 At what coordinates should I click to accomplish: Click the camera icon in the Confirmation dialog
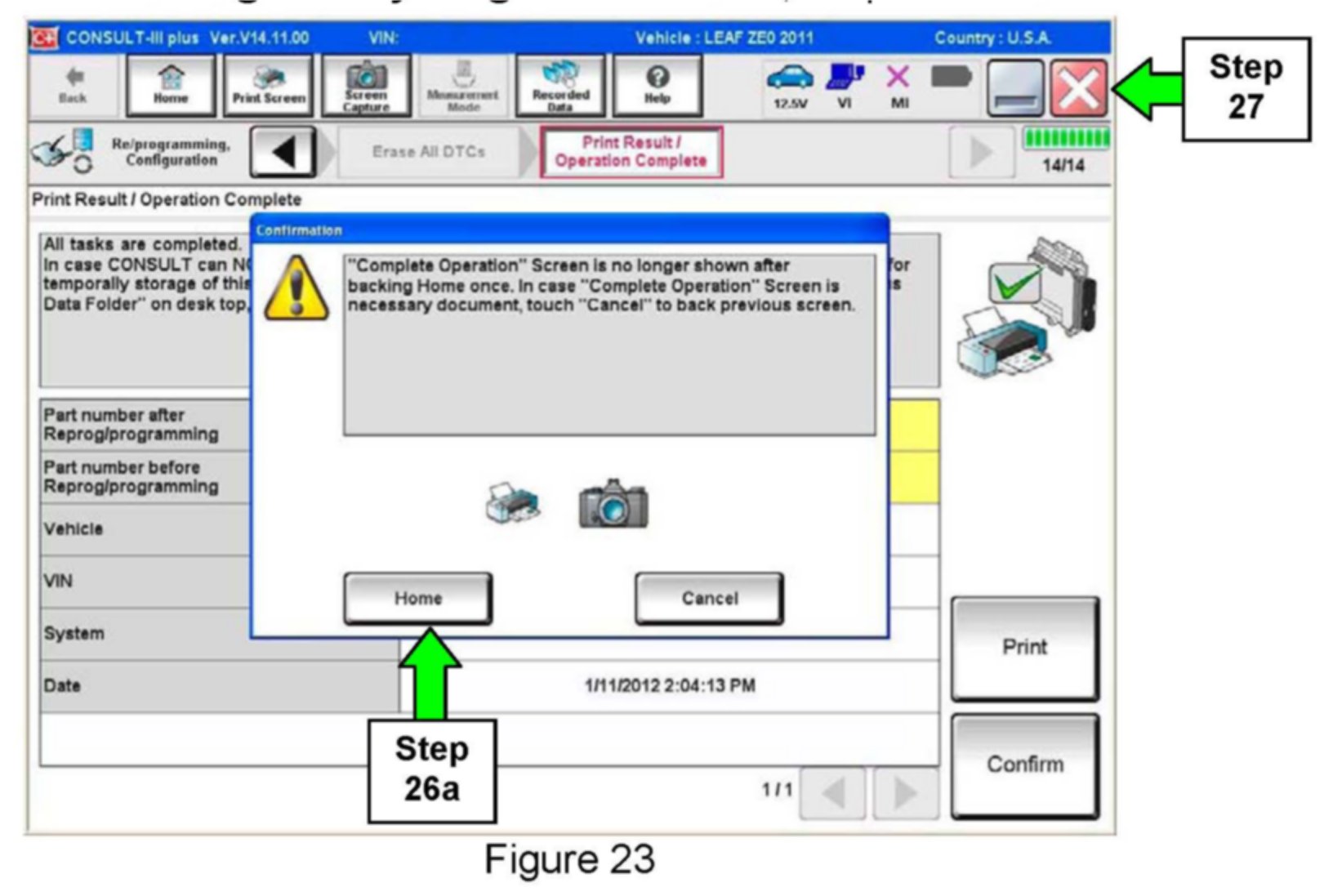[613, 504]
